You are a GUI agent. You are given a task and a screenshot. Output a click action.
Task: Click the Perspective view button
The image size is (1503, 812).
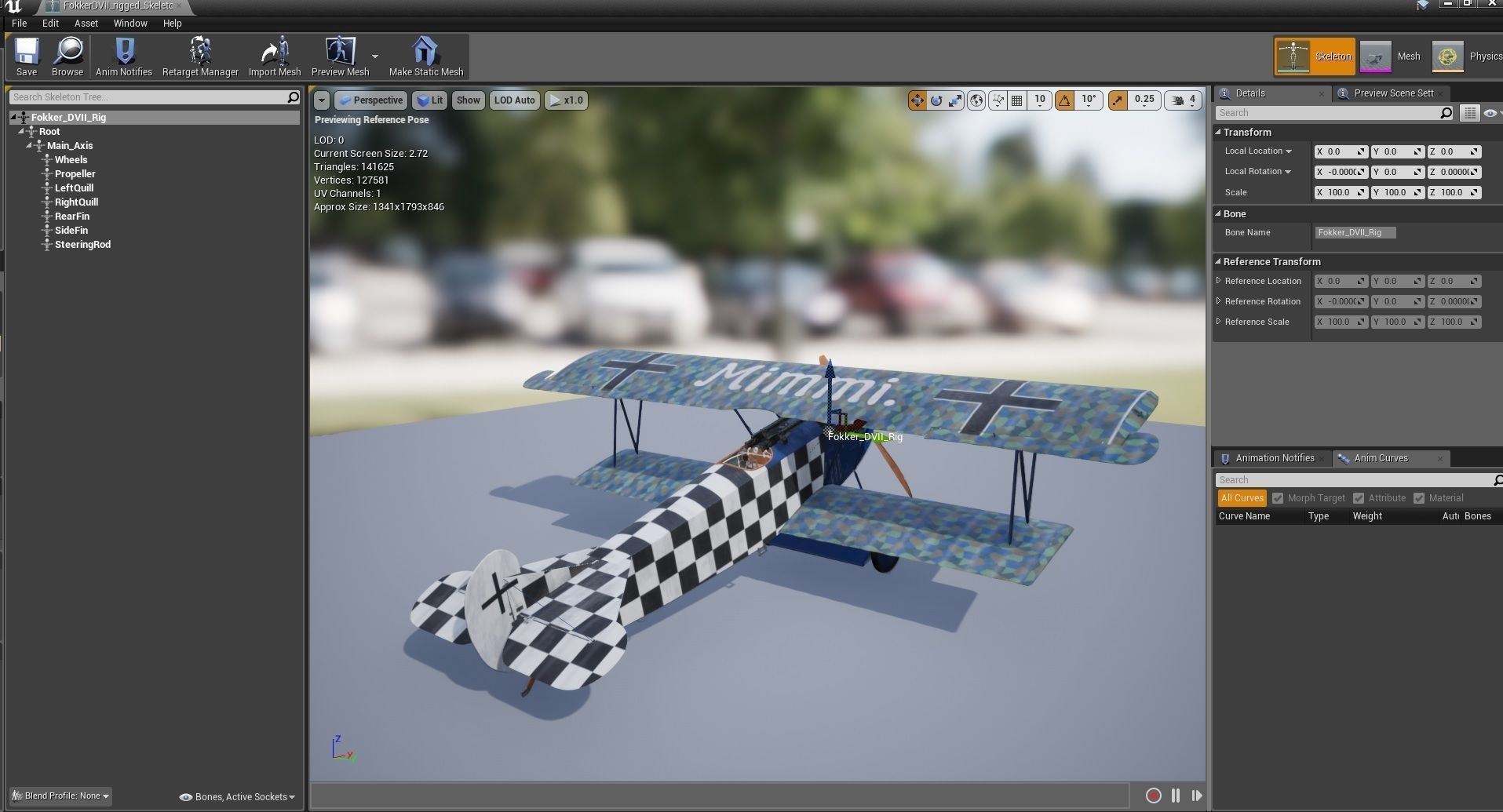click(x=370, y=100)
